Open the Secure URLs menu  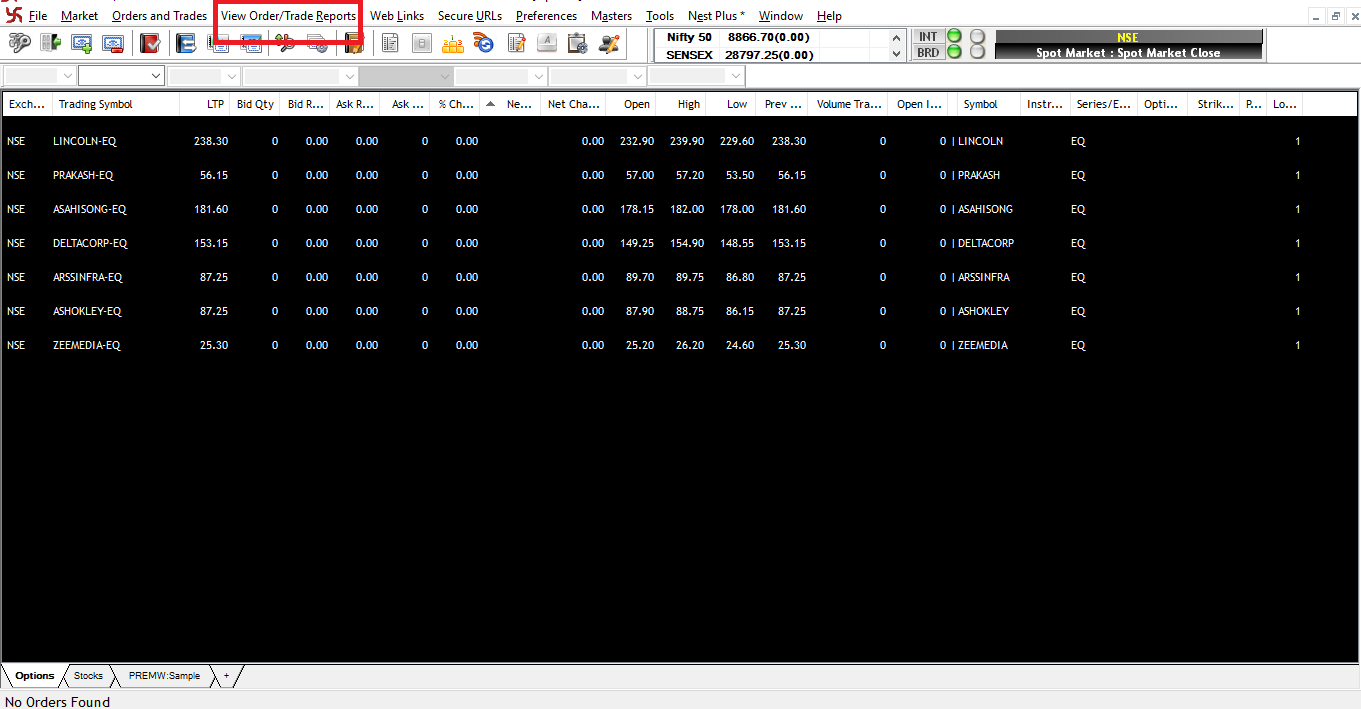[x=470, y=16]
